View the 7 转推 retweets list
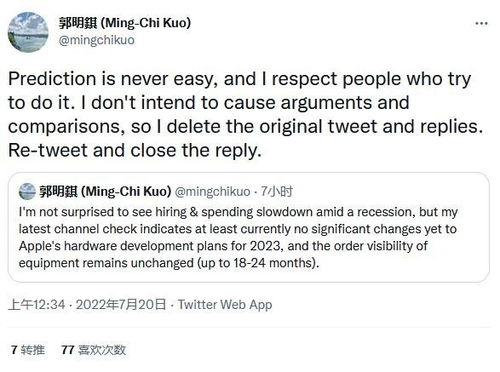The width and height of the screenshot is (500, 372). click(27, 350)
